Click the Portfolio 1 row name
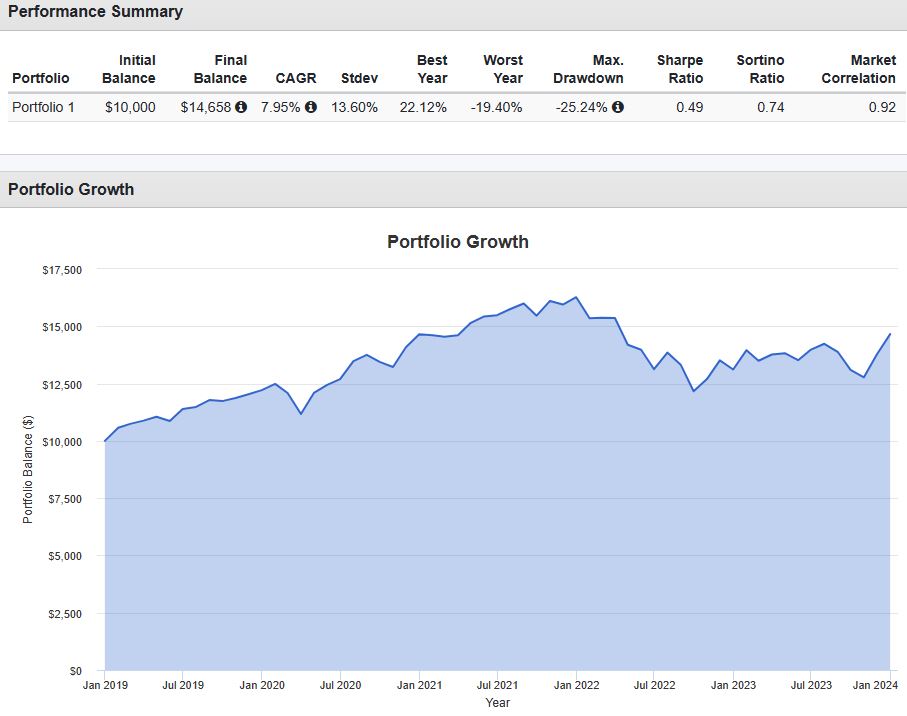Image resolution: width=907 pixels, height=716 pixels. click(43, 107)
